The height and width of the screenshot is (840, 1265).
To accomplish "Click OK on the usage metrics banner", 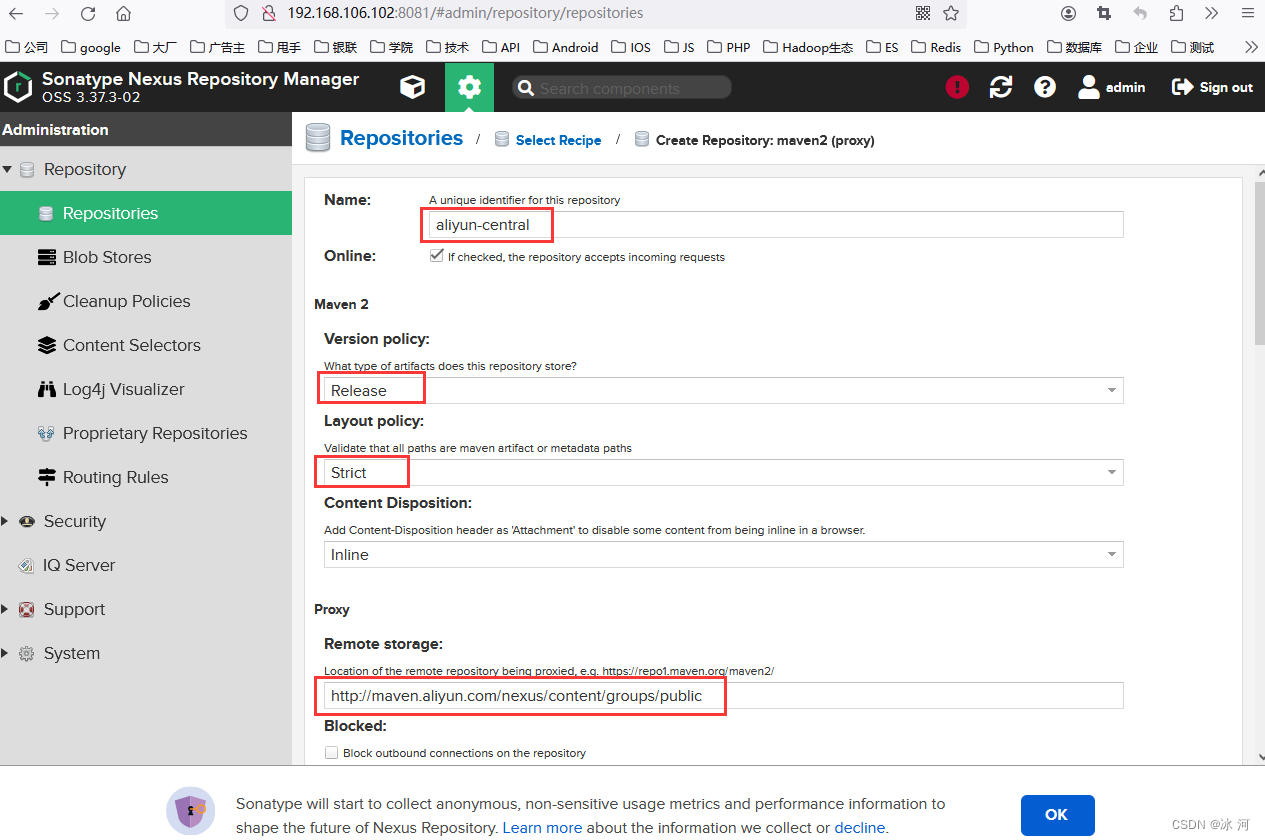I will click(1057, 815).
